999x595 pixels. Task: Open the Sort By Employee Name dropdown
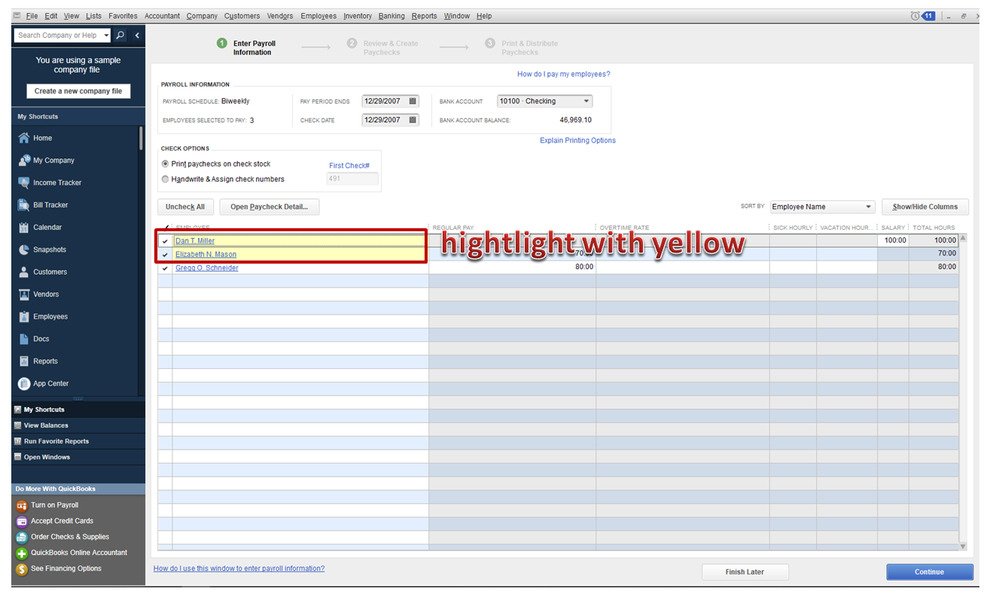pos(868,206)
